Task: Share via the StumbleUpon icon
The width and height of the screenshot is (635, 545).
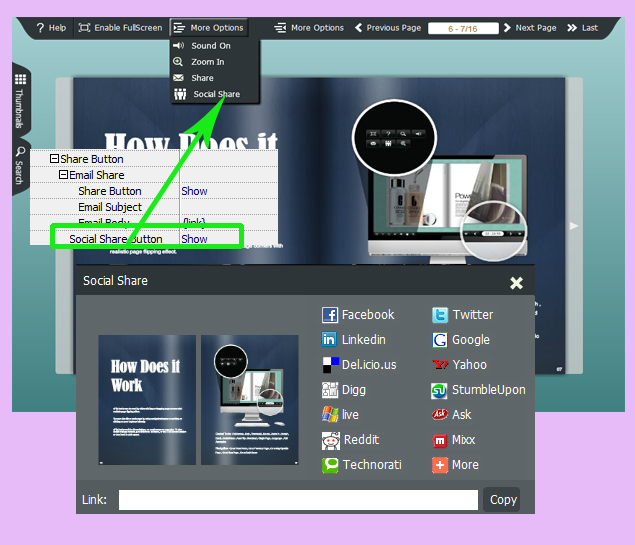Action: pyautogui.click(x=439, y=391)
